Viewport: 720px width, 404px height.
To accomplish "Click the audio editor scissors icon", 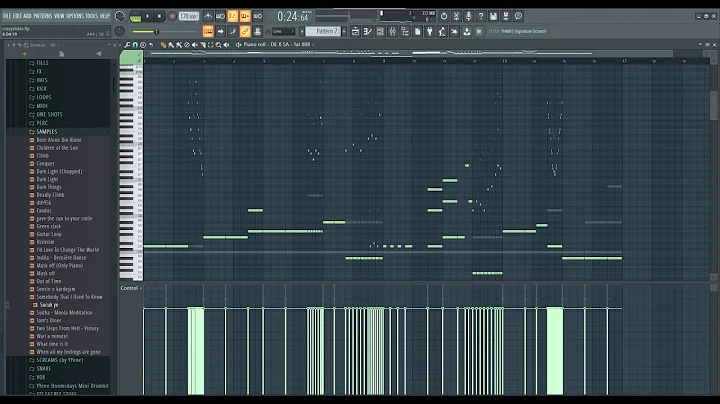I will (x=456, y=16).
